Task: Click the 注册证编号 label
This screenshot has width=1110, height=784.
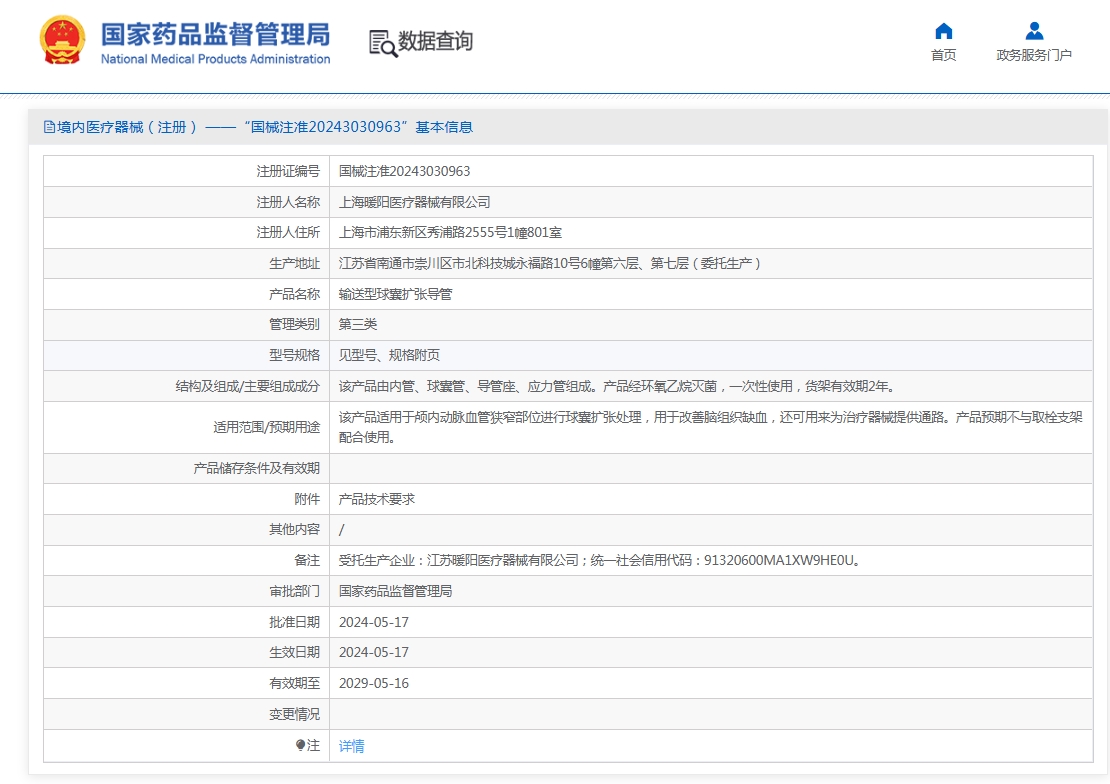Action: (288, 171)
